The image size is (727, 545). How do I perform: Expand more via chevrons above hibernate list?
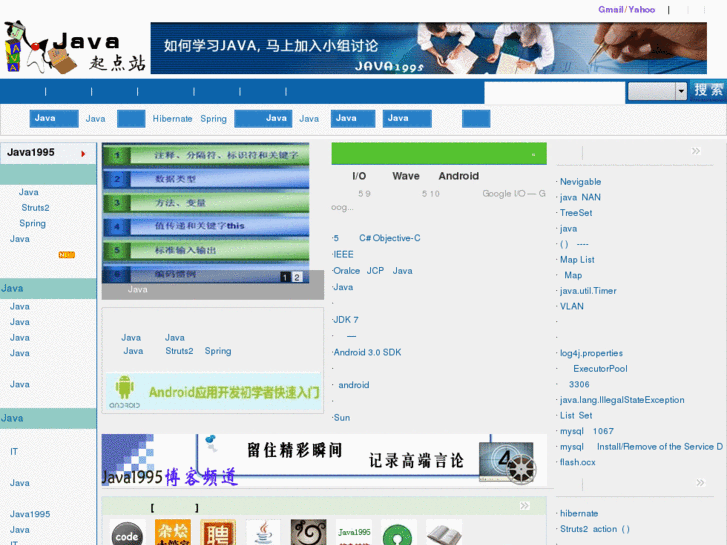click(x=700, y=482)
